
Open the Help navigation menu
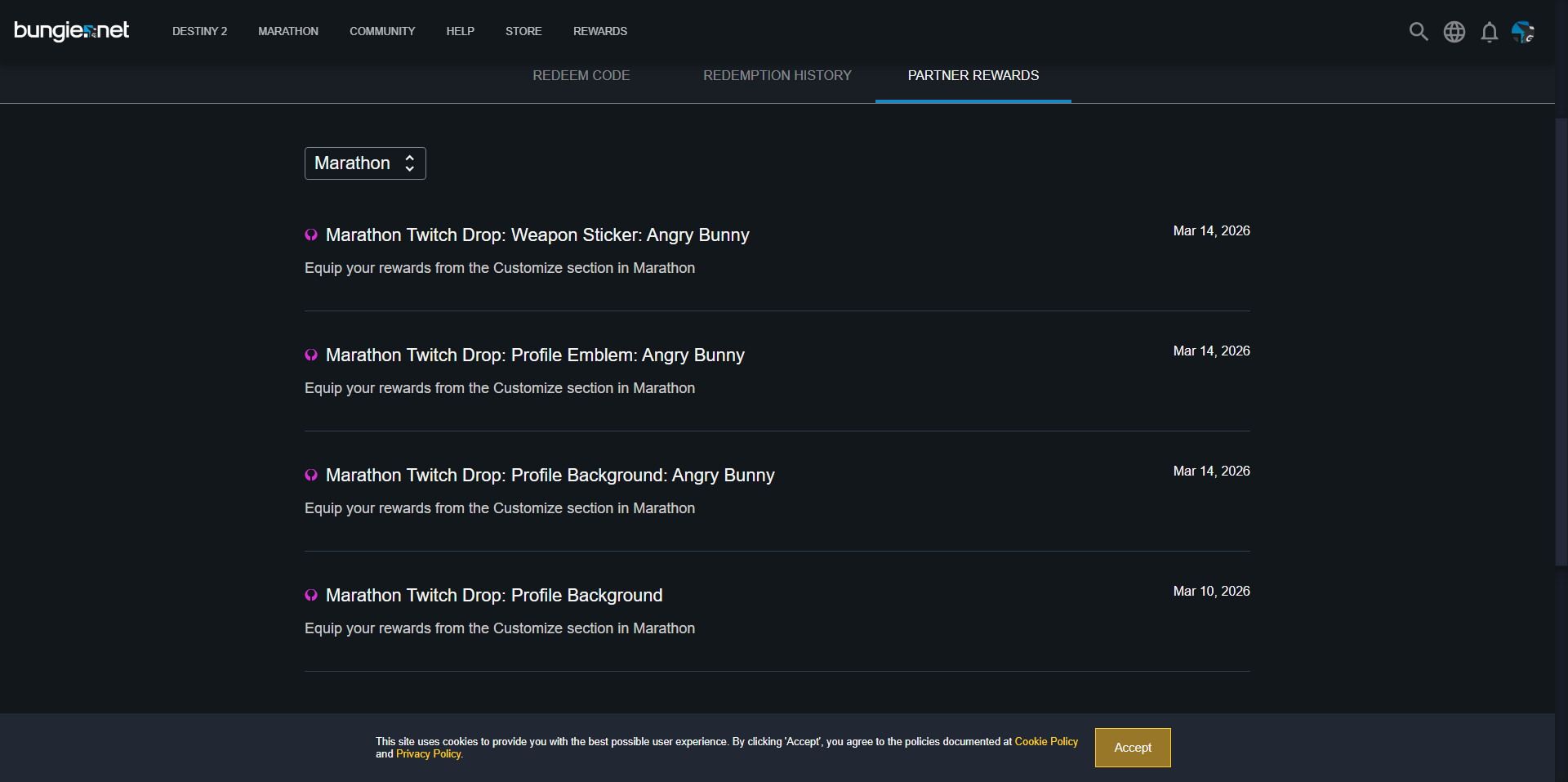[x=460, y=31]
